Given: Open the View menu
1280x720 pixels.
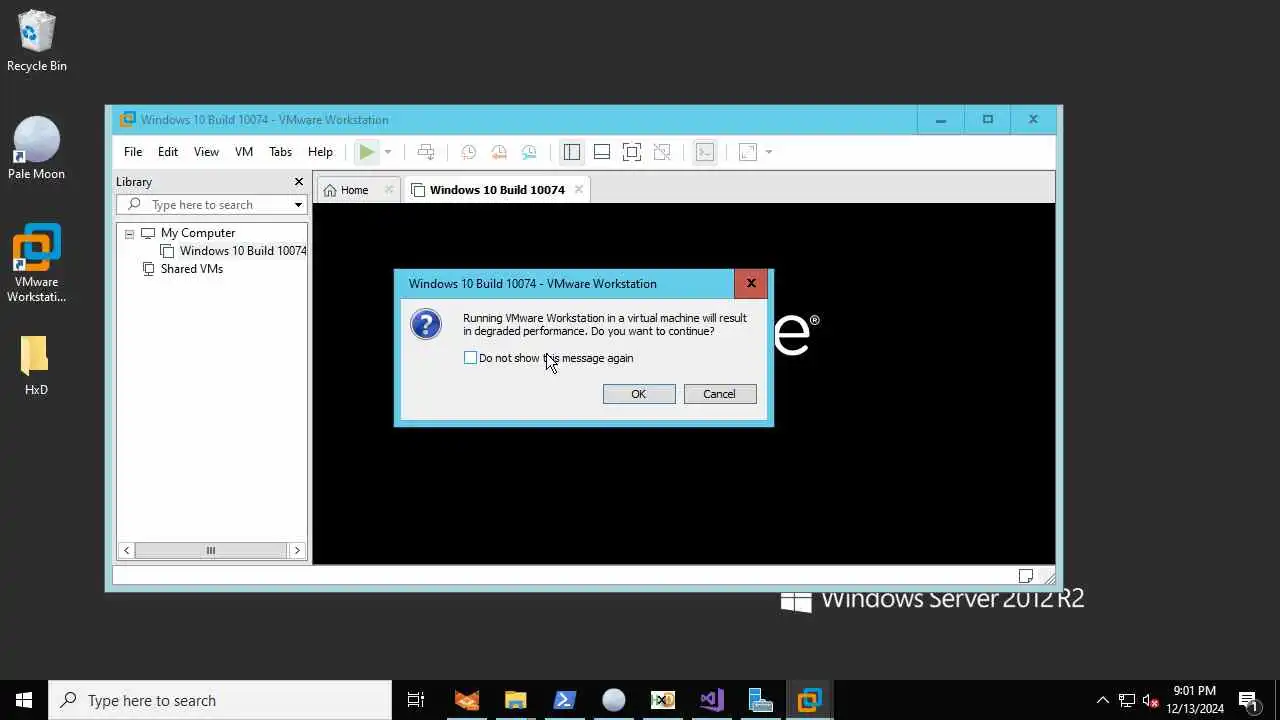Looking at the screenshot, I should (206, 152).
